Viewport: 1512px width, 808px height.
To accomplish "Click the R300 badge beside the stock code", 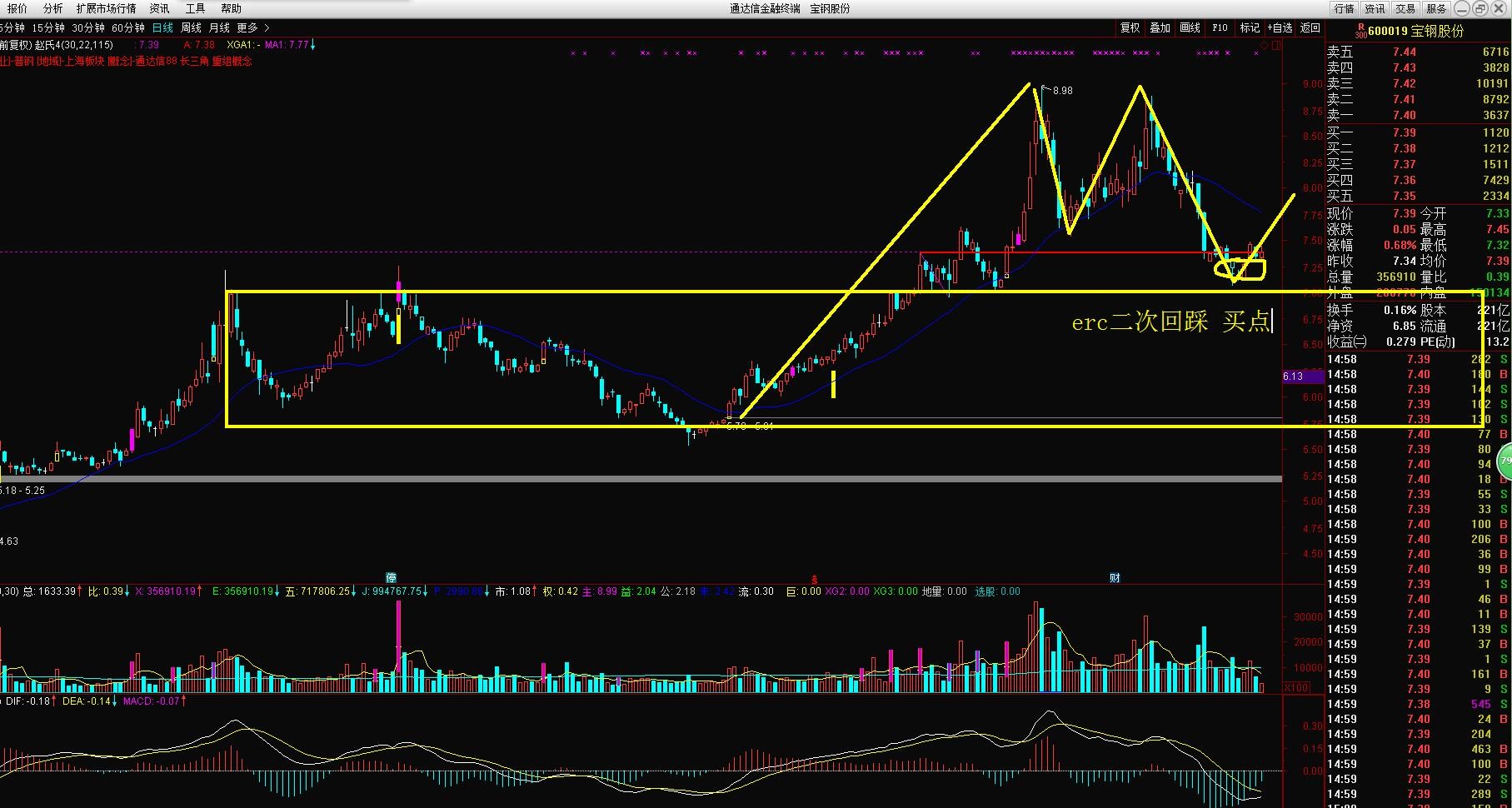I will tap(1360, 31).
